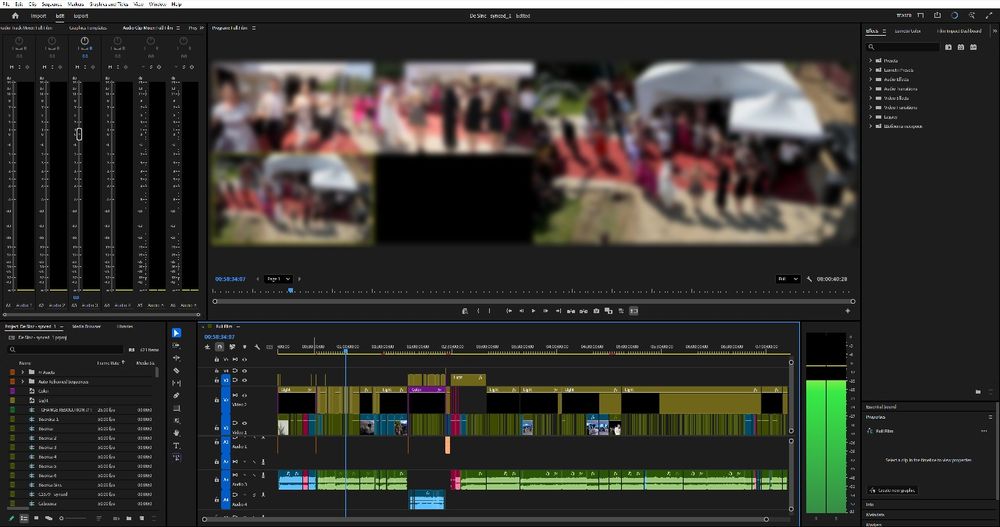Switch to the Lumetri Color tab
This screenshot has width=1000, height=527.
tap(908, 31)
